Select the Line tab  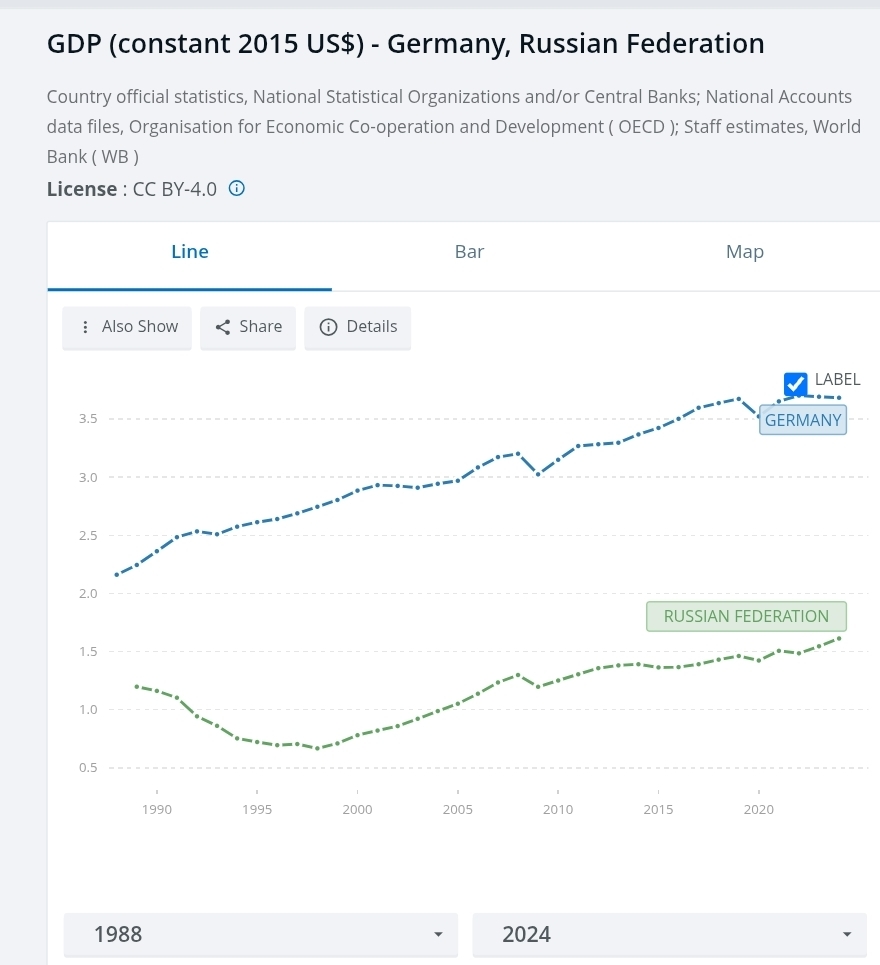point(190,252)
